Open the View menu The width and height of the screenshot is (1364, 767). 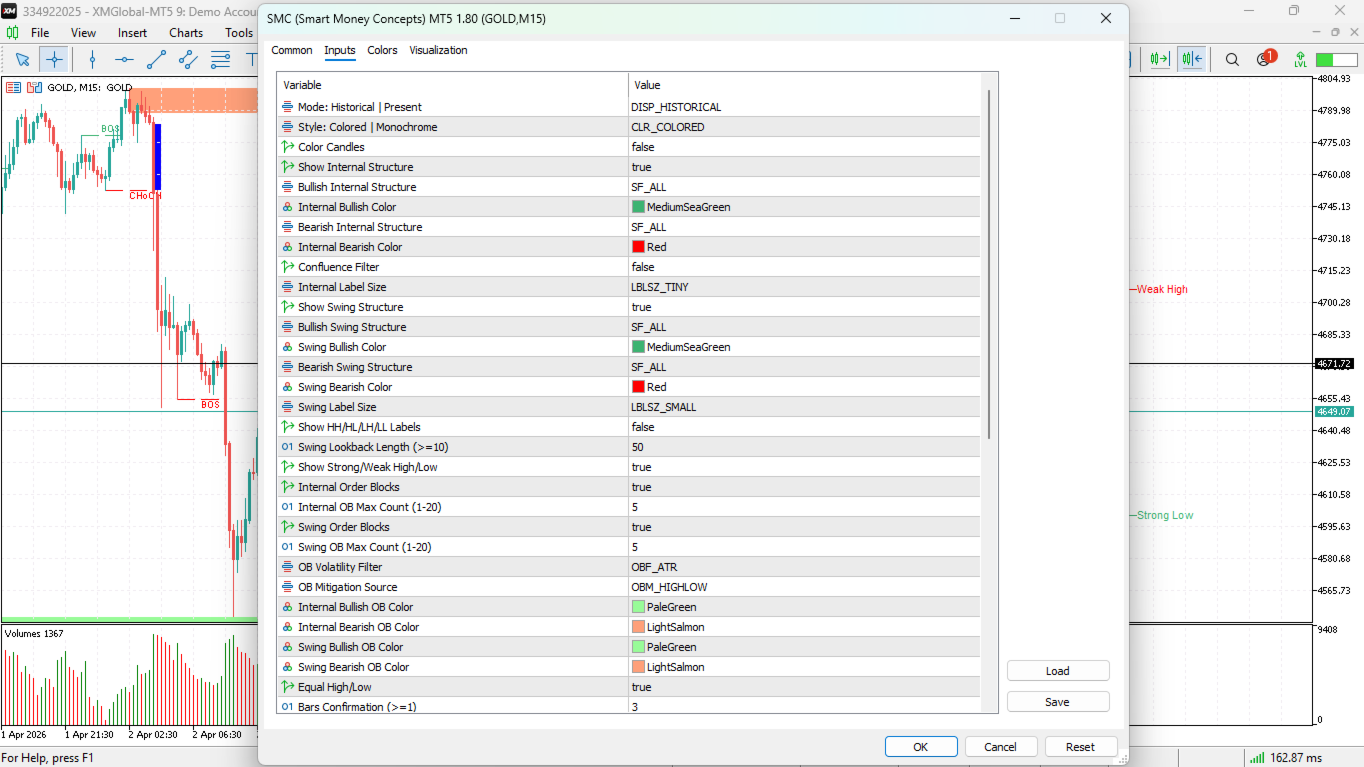coord(84,33)
